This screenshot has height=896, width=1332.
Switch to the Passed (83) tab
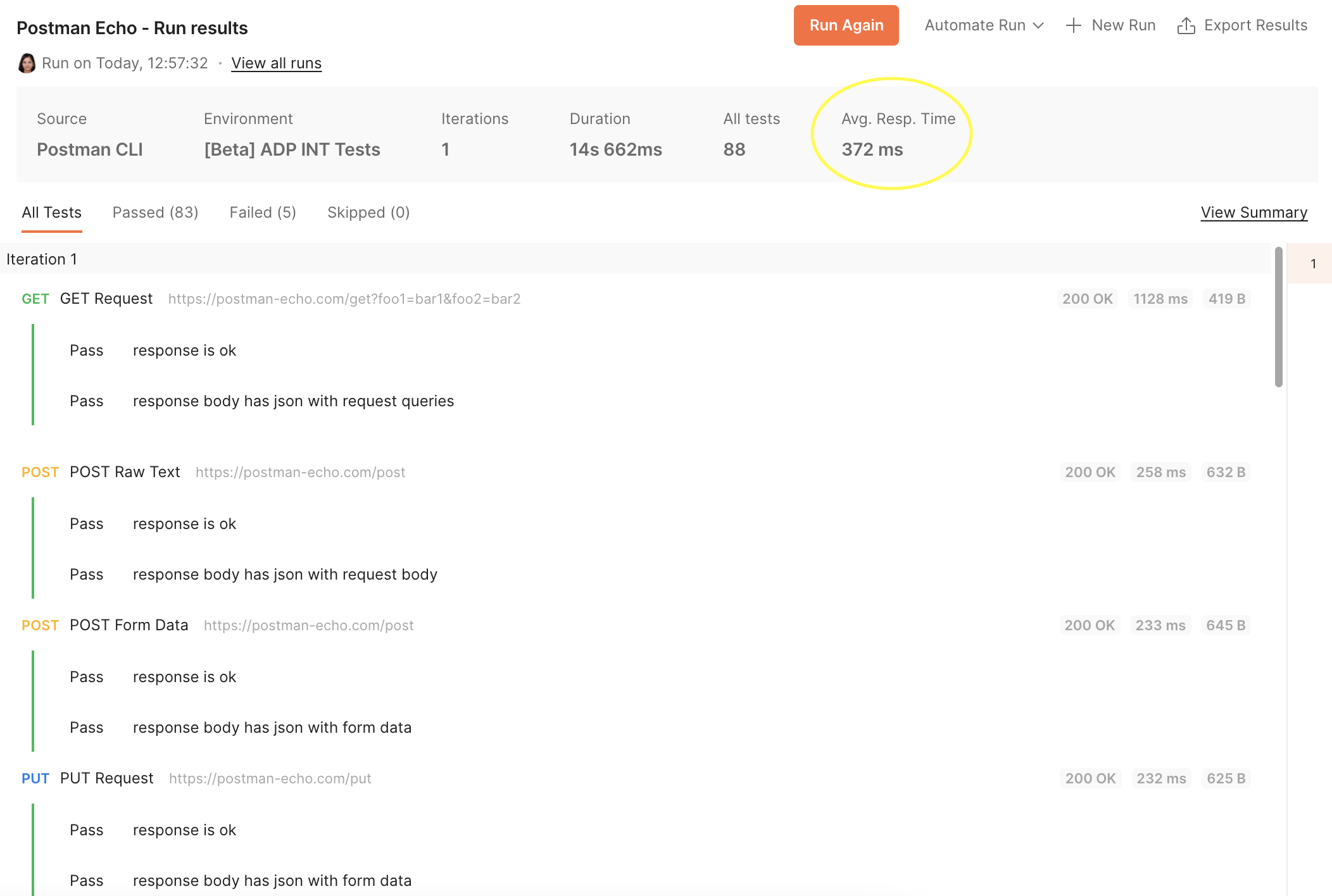pos(154,212)
